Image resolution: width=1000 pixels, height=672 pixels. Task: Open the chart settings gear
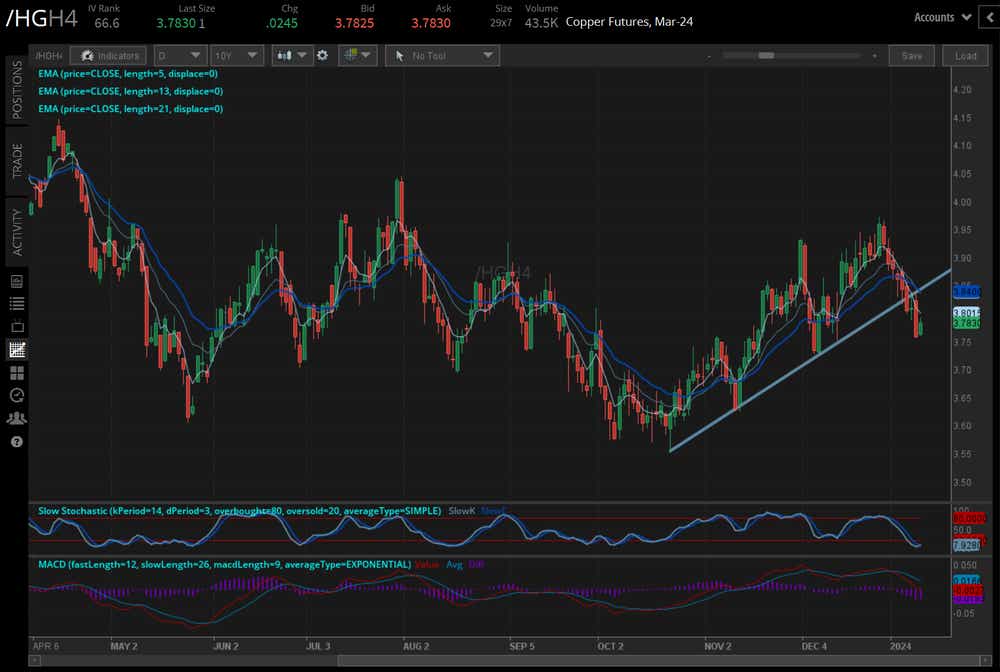coord(322,56)
